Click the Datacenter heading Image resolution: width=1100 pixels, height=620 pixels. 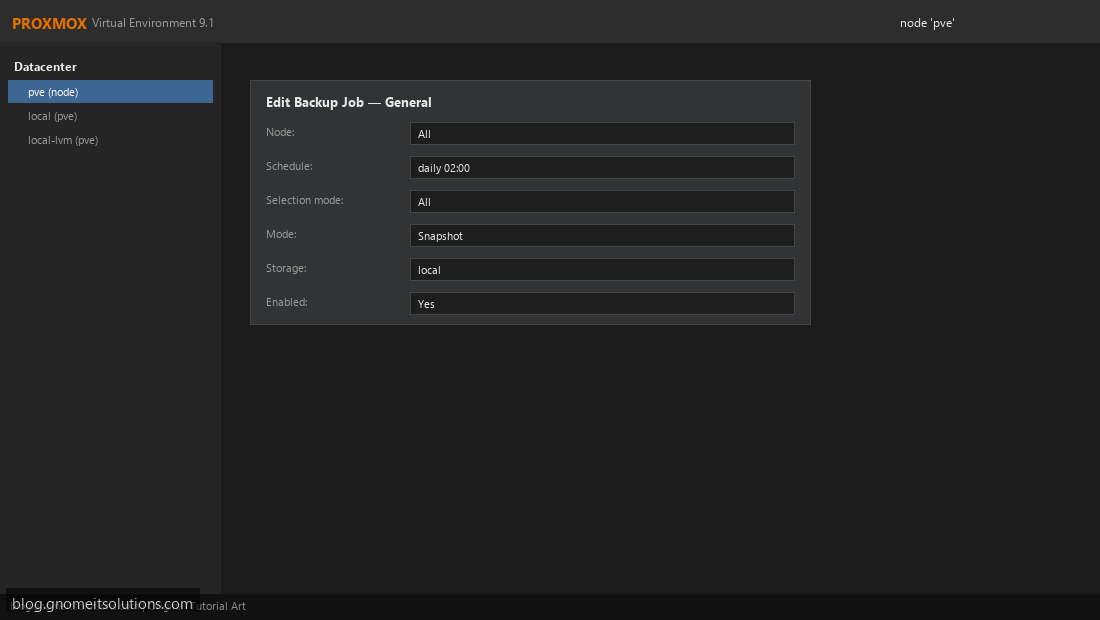click(46, 67)
